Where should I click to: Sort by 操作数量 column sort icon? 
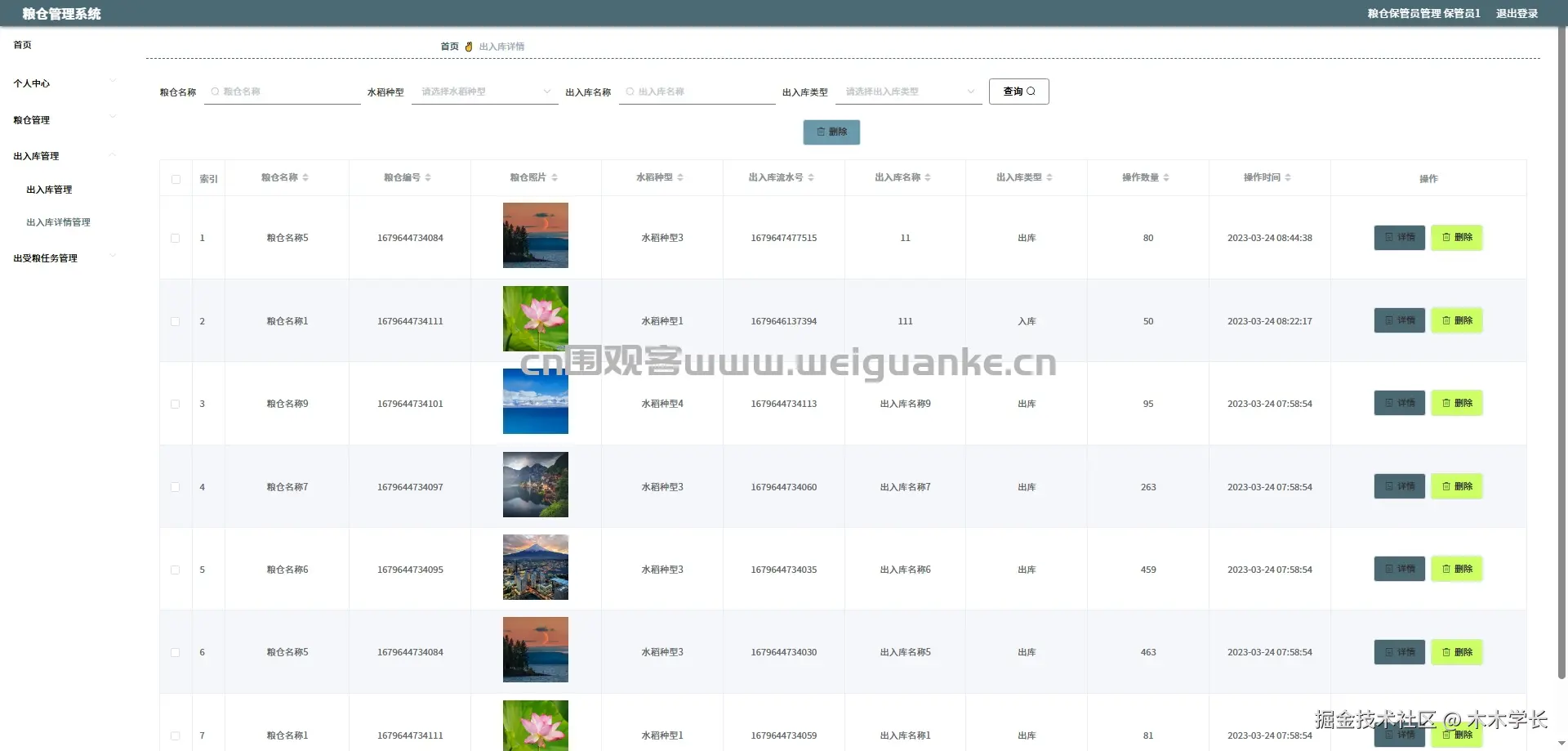pyautogui.click(x=1166, y=177)
